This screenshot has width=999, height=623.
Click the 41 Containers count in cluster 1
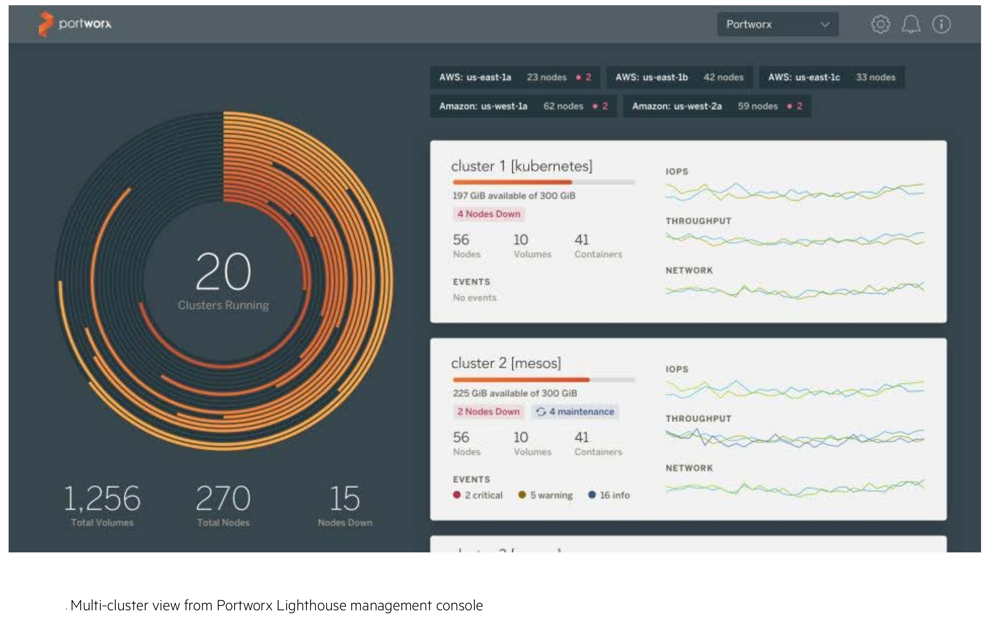coord(598,246)
